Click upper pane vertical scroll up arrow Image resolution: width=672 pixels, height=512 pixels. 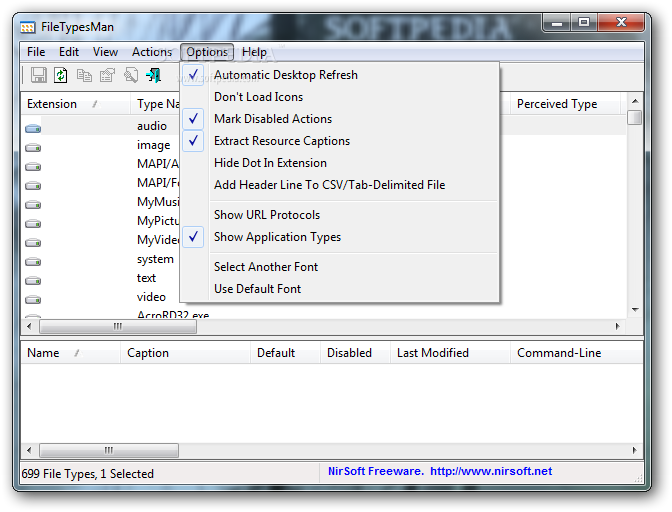[635, 101]
